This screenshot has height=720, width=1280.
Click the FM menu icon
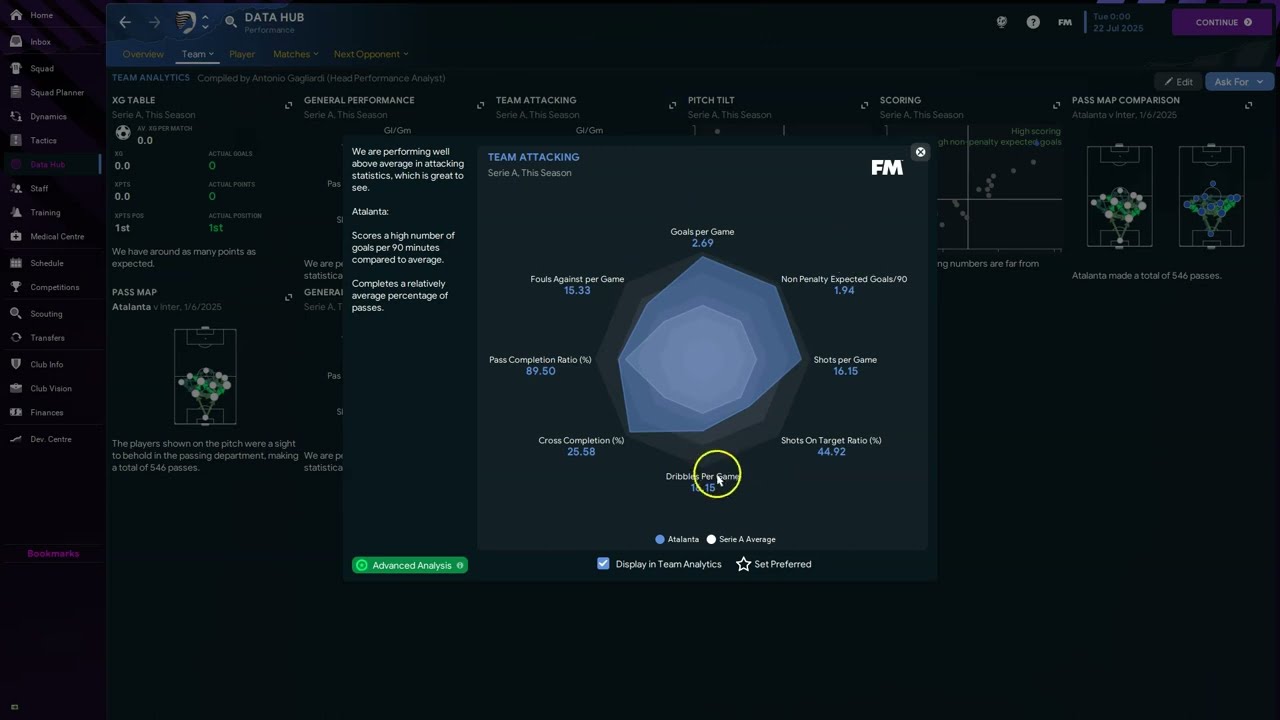(1065, 22)
